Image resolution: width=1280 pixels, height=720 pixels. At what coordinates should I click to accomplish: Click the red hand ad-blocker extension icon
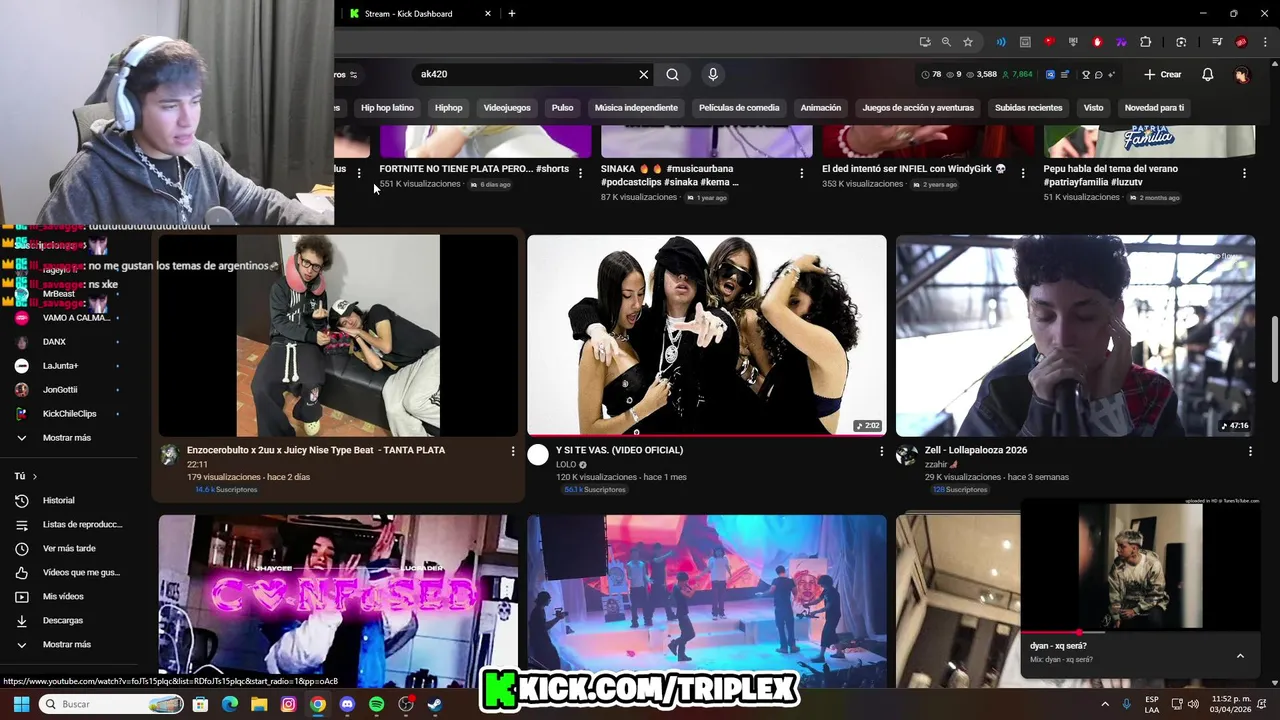point(1097,42)
